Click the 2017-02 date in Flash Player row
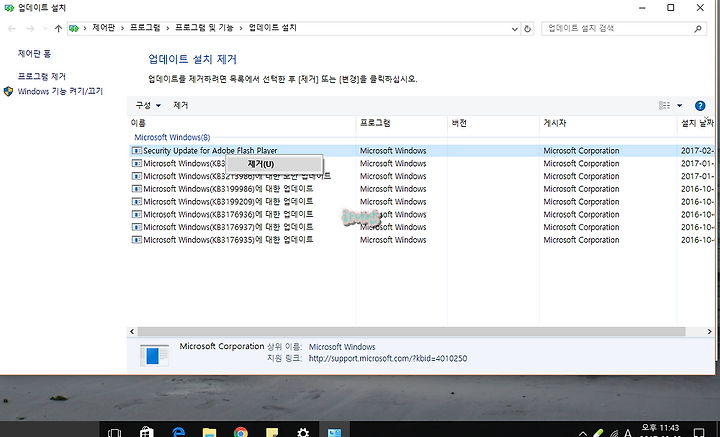 [698, 151]
